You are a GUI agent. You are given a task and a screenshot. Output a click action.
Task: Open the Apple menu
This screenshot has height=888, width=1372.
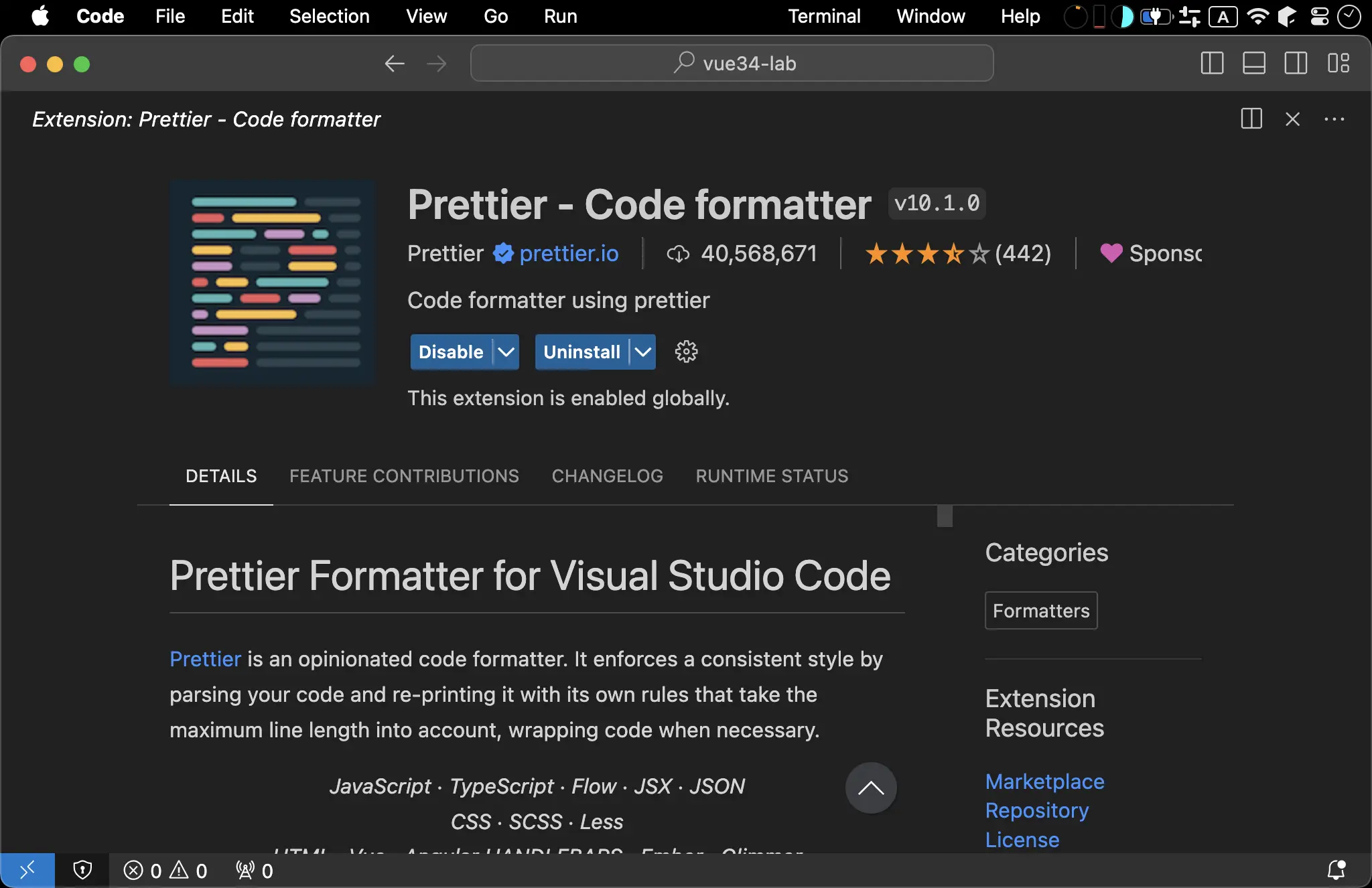click(41, 16)
